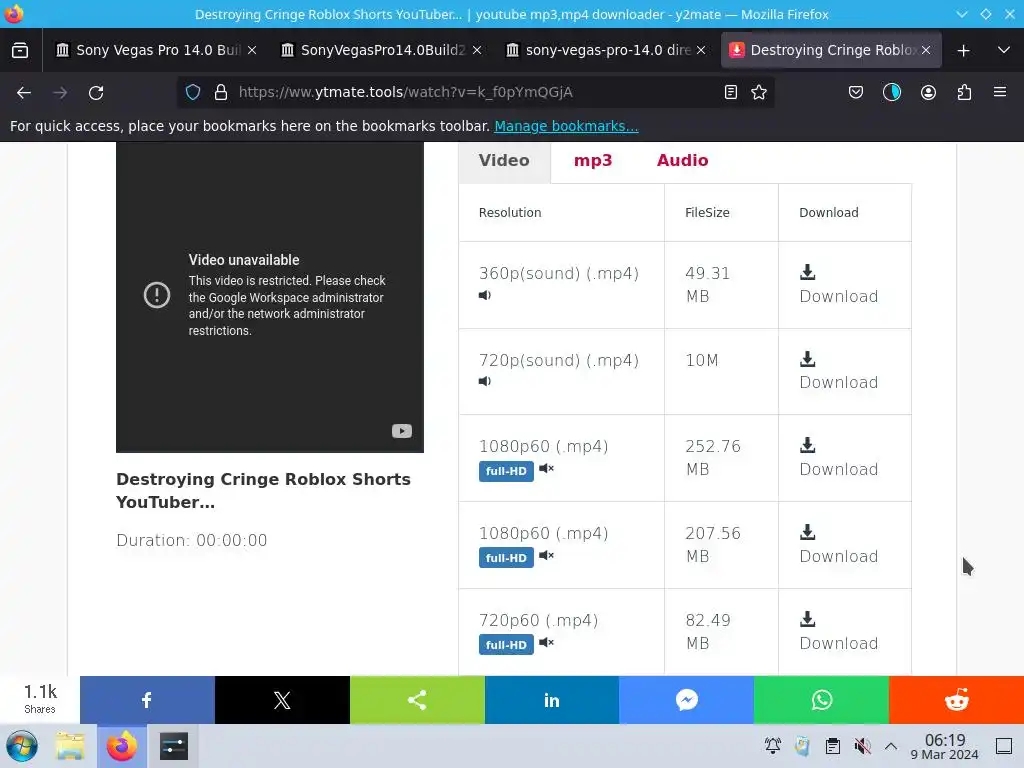The height and width of the screenshot is (768, 1024).
Task: Open the taskbar start menu
Action: click(x=22, y=746)
